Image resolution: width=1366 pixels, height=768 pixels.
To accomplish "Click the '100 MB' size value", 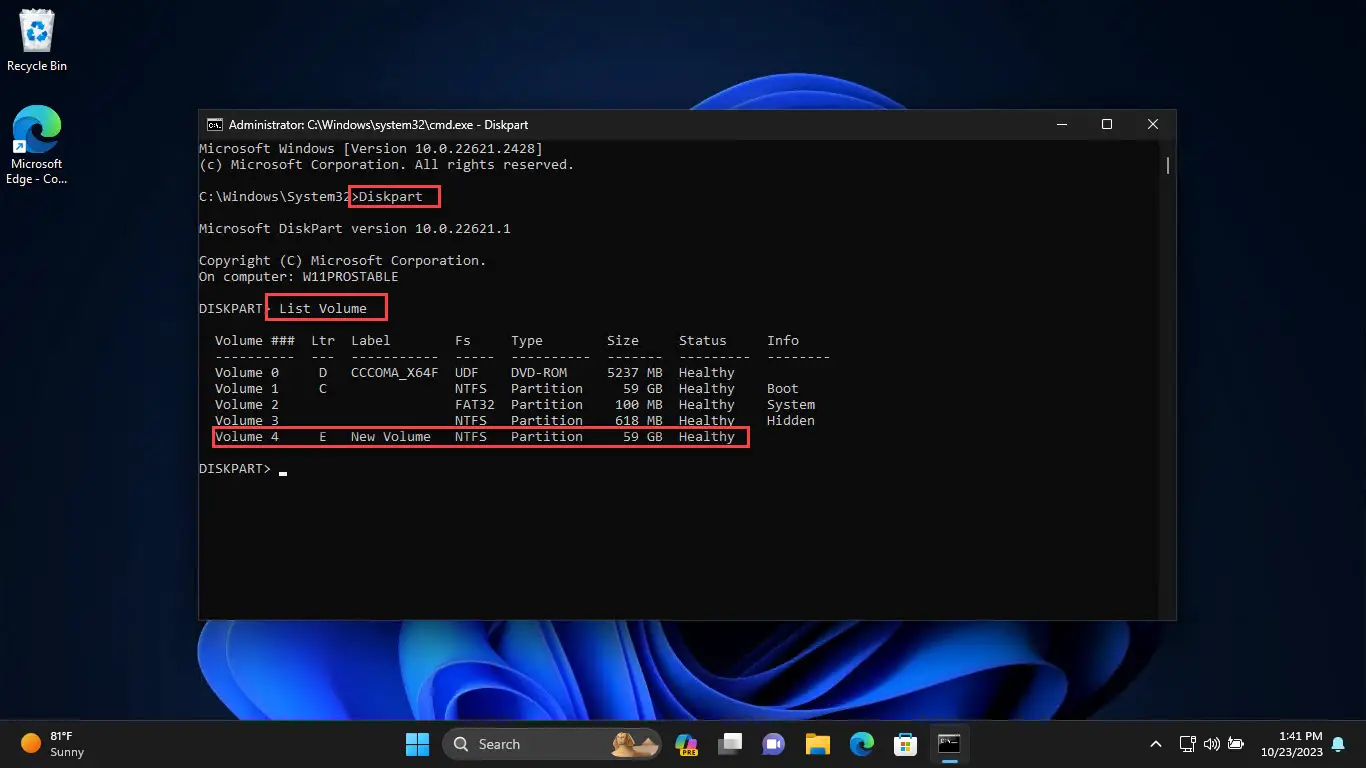I will pos(639,405).
